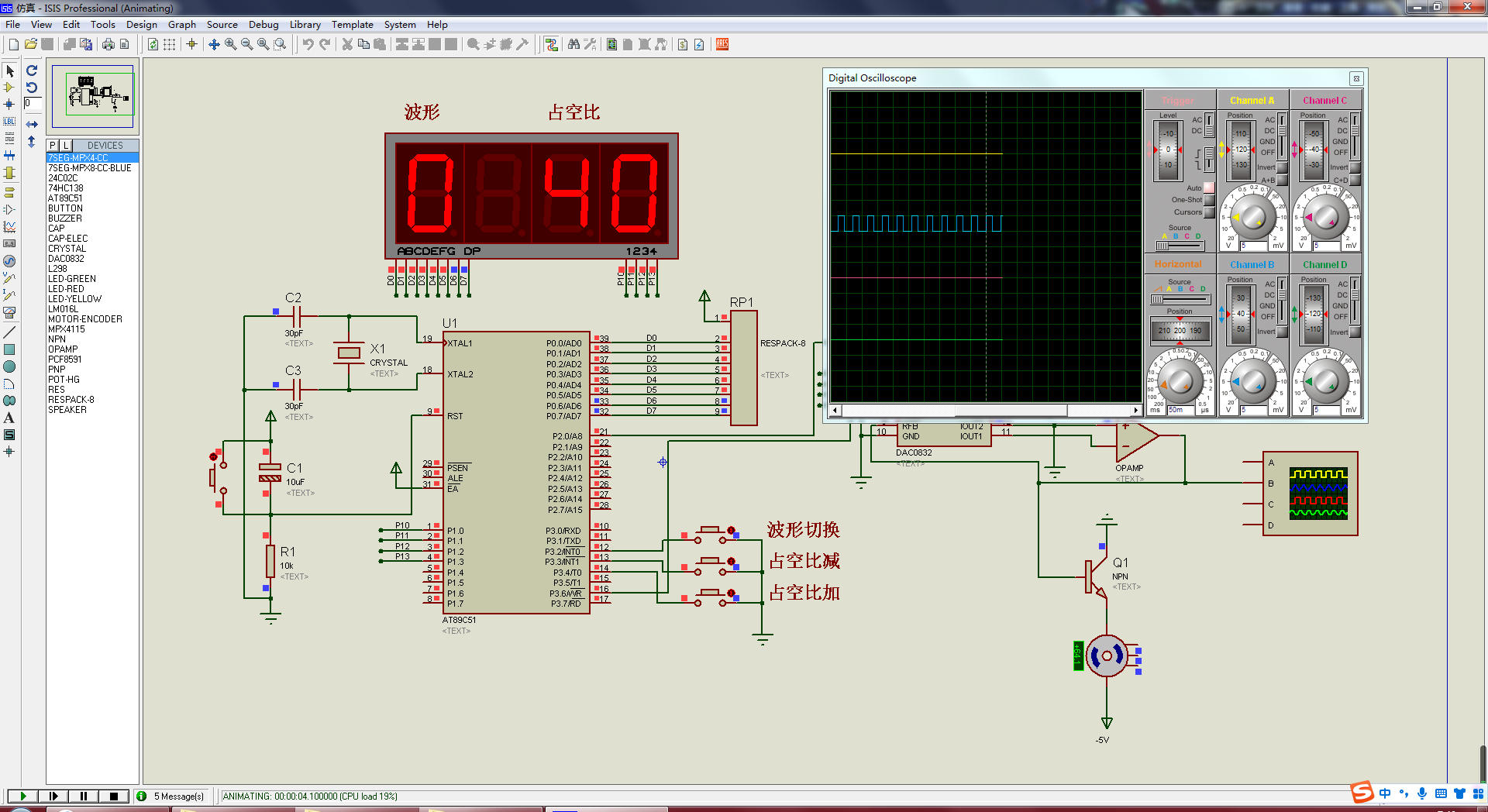Click the Trigger Source slider
Image resolution: width=1488 pixels, height=812 pixels.
pyautogui.click(x=1180, y=246)
